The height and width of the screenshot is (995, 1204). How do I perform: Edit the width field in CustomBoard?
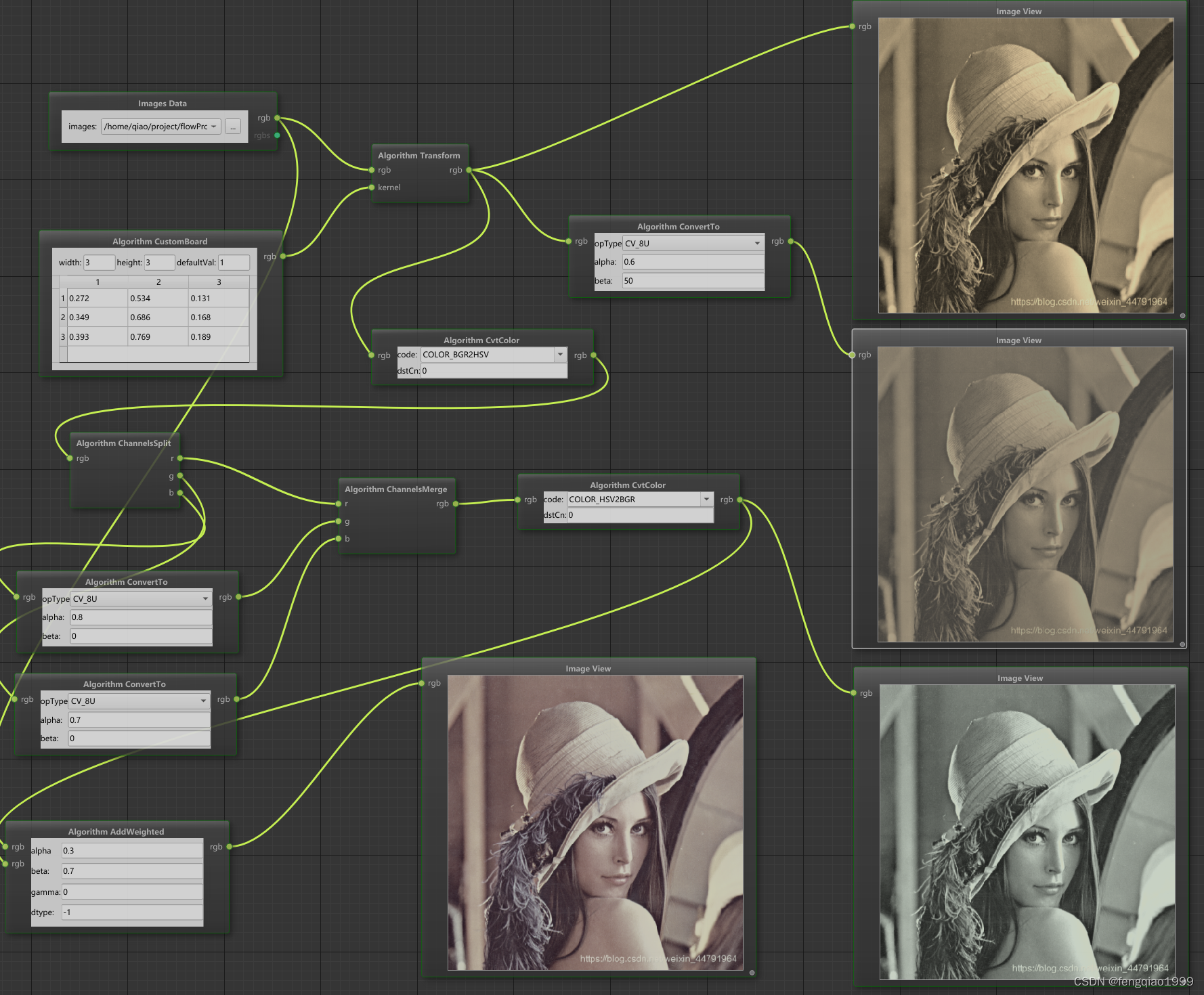[x=99, y=263]
